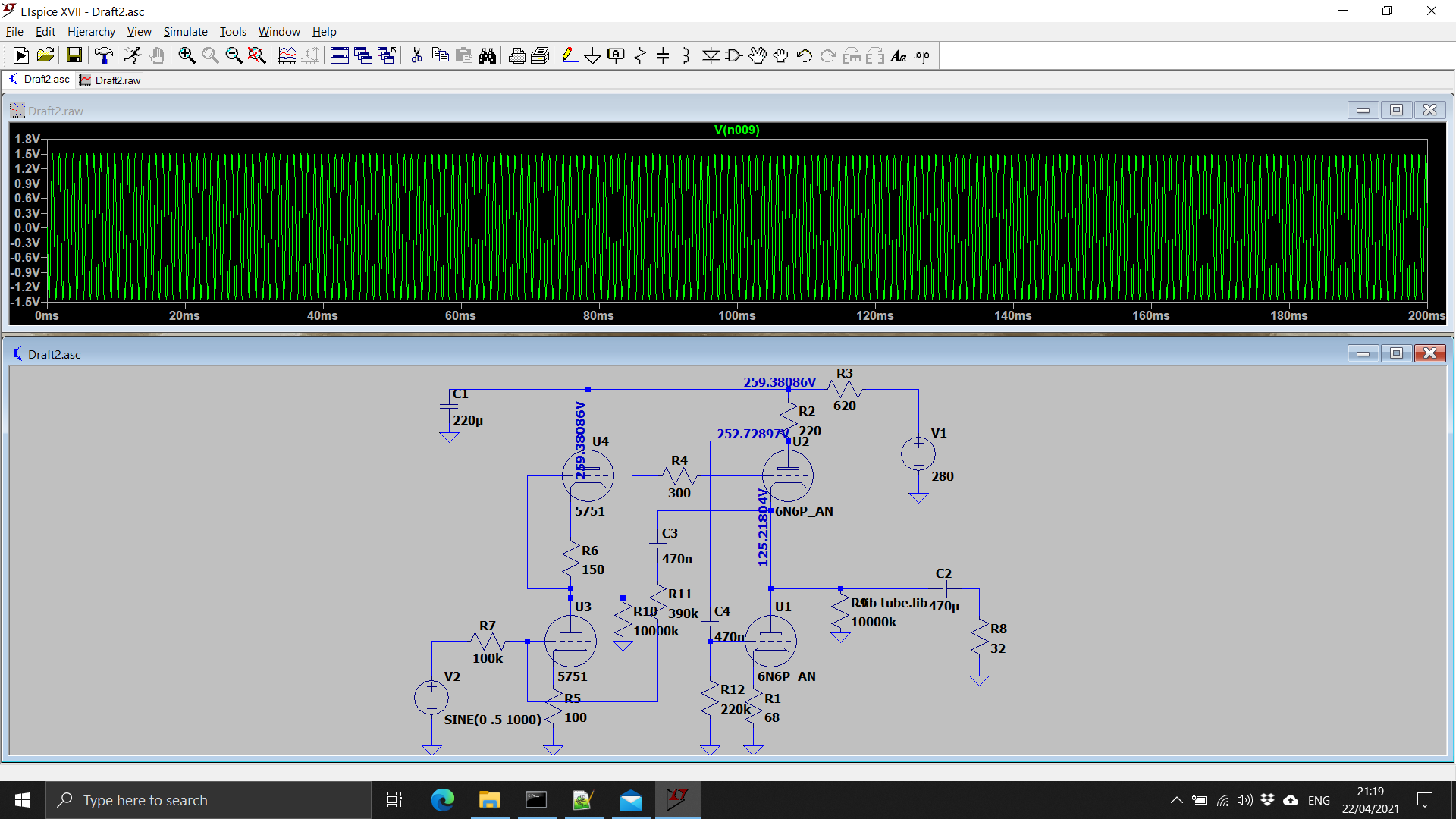This screenshot has width=1456, height=819.
Task: Save the schematic with the floppy icon
Action: [74, 55]
